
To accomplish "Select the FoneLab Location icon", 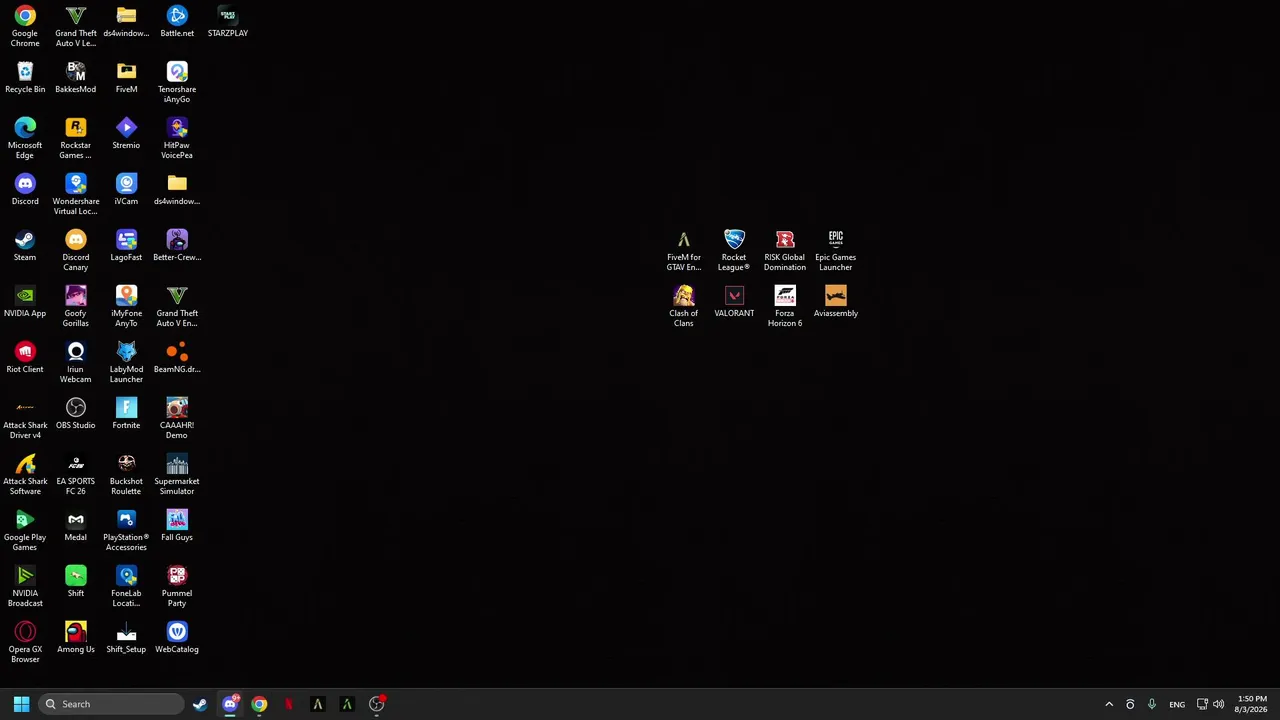I will coord(126,586).
